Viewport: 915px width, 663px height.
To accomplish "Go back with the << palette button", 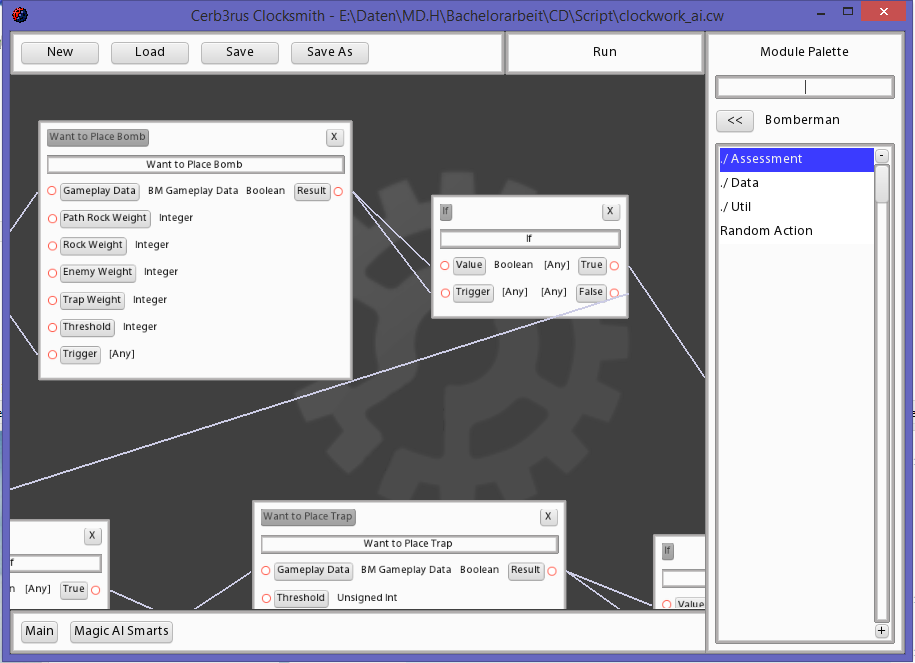I will pyautogui.click(x=734, y=120).
